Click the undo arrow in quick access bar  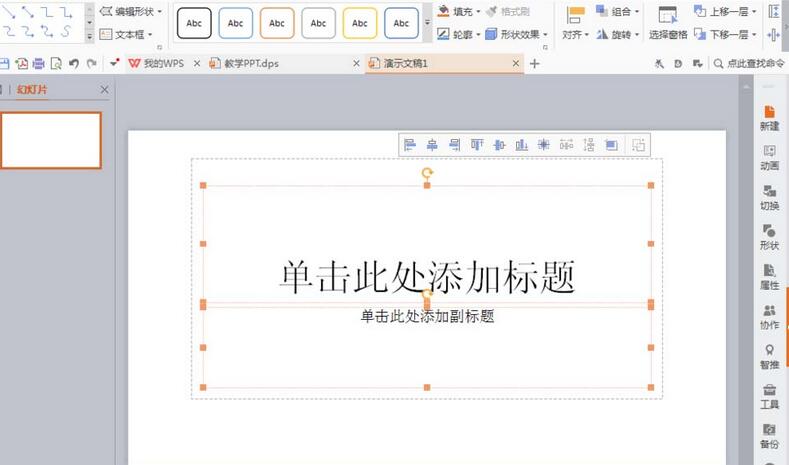pos(74,63)
